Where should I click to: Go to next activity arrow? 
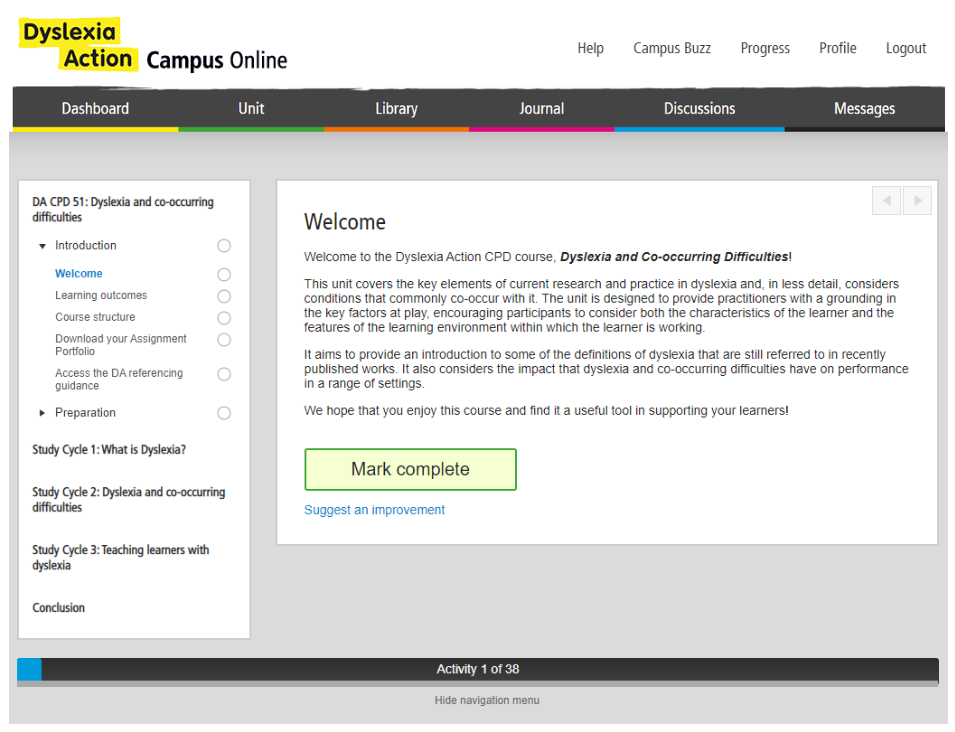[917, 200]
